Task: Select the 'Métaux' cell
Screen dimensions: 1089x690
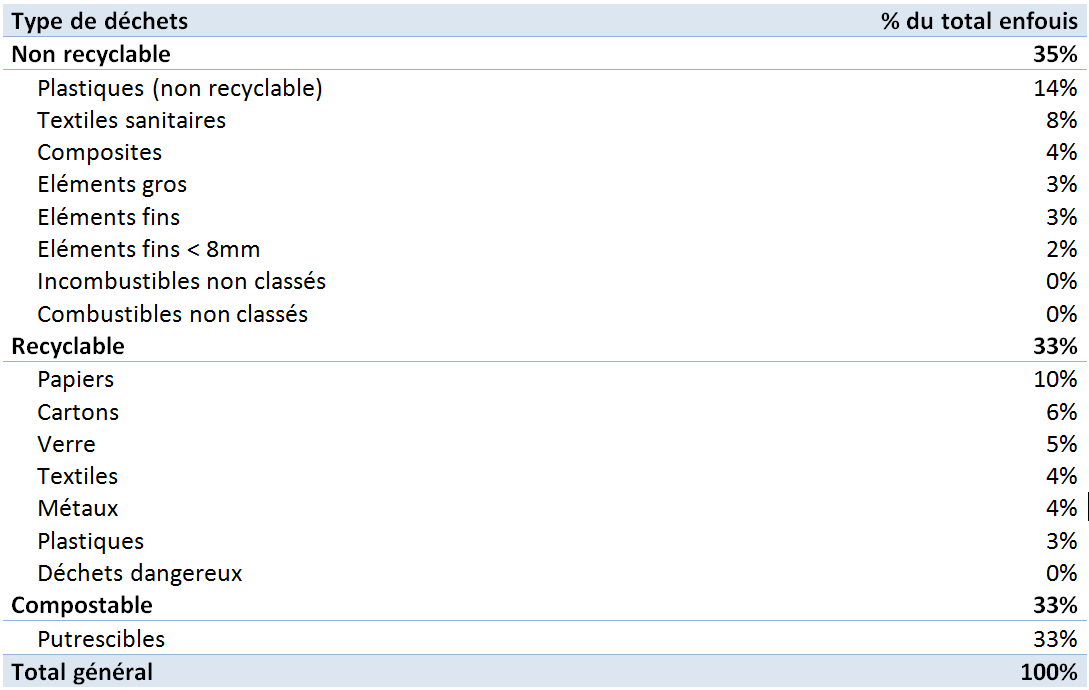Action: pos(78,509)
